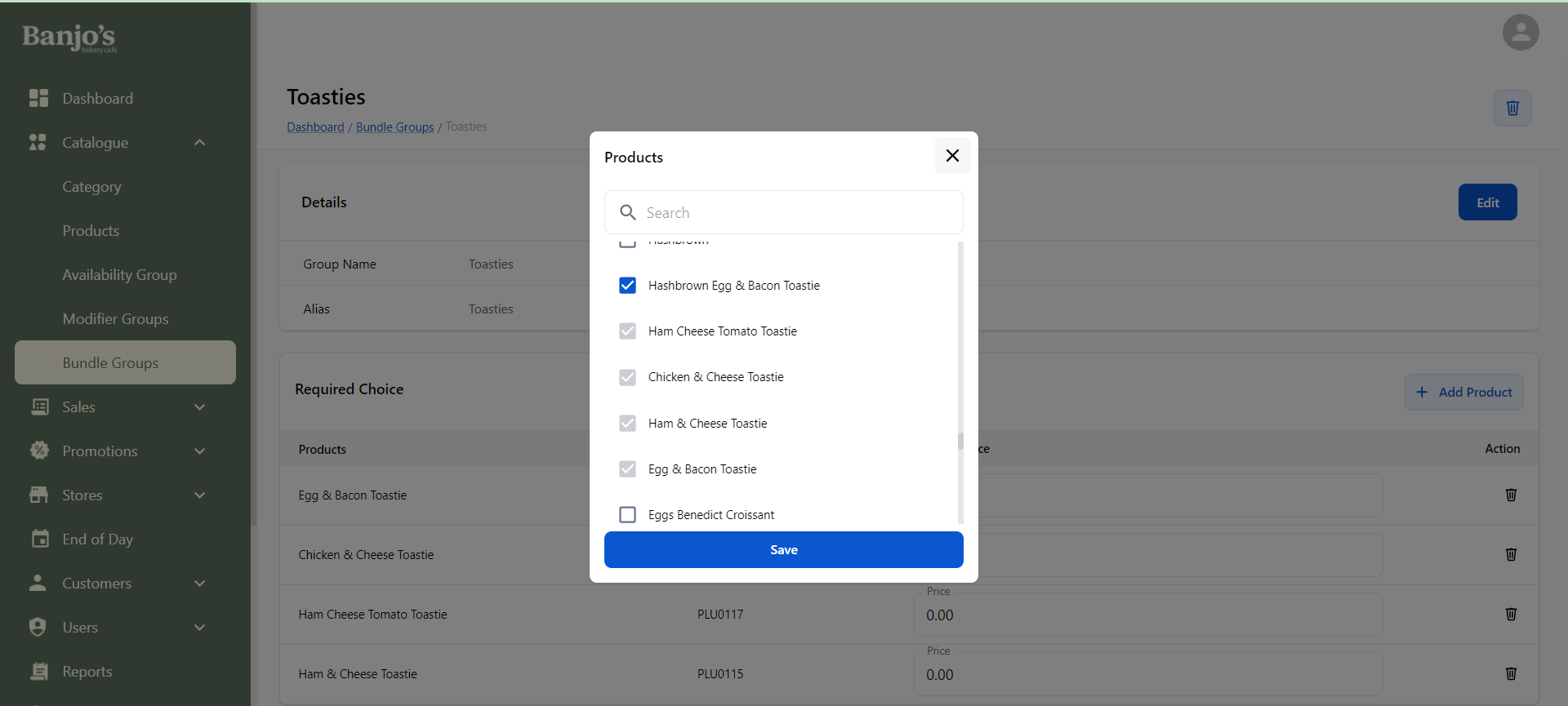
Task: Delete the Ham Cheese Tomato Toastie row
Action: [1510, 615]
